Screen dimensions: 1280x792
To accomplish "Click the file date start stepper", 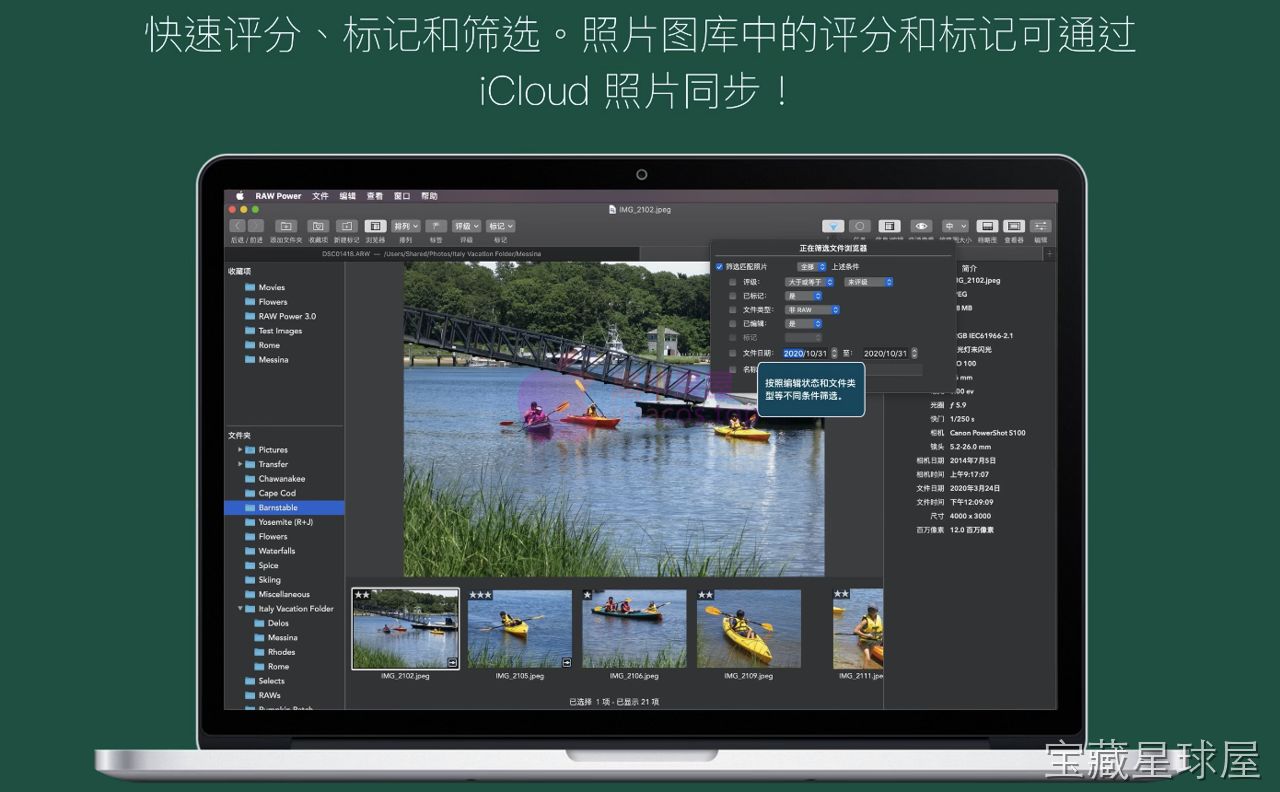I will pyautogui.click(x=834, y=353).
